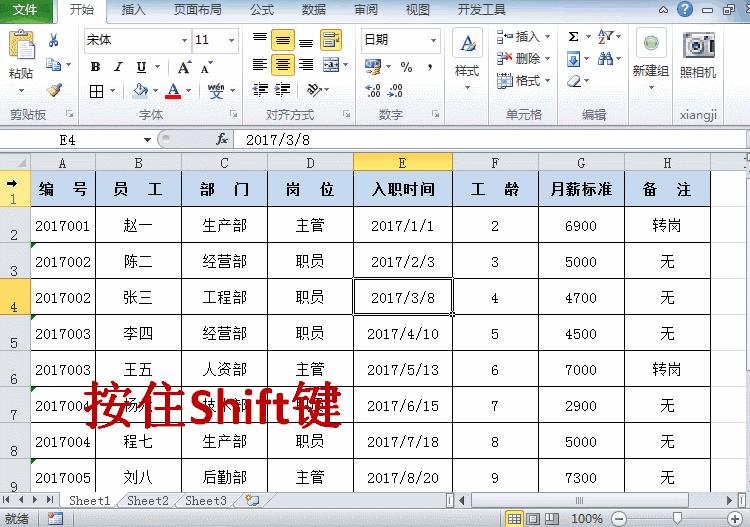Toggle Italic formatting
Screen dimensions: 750x527
pos(118,67)
